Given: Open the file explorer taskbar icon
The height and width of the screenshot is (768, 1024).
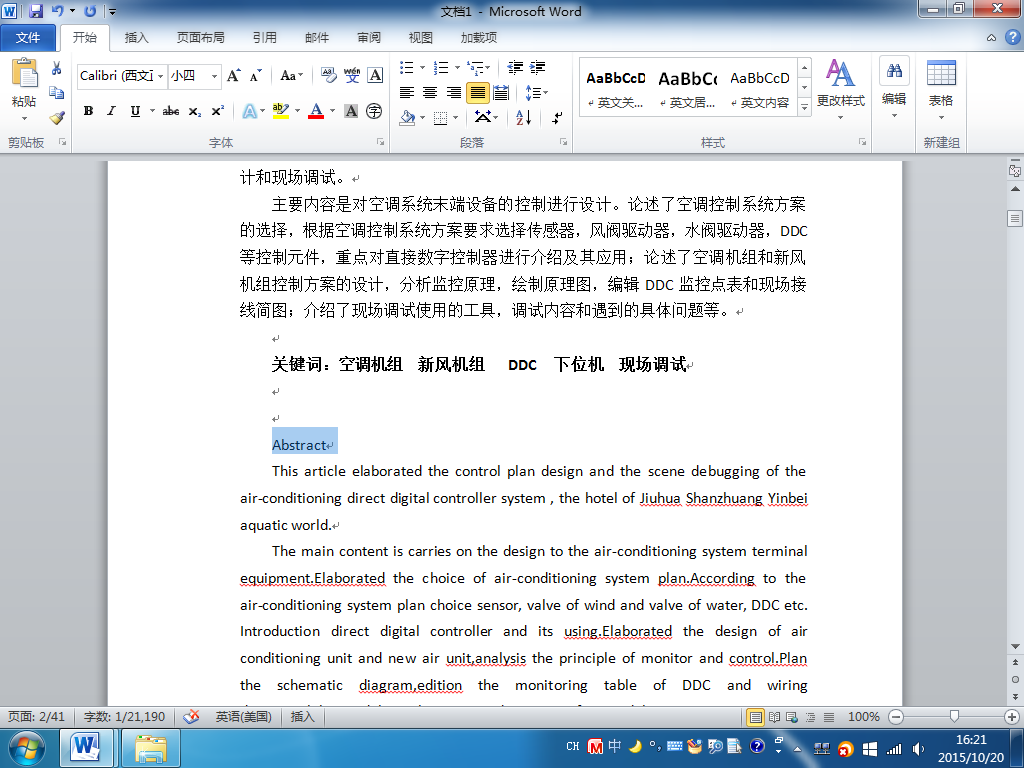Looking at the screenshot, I should [151, 748].
